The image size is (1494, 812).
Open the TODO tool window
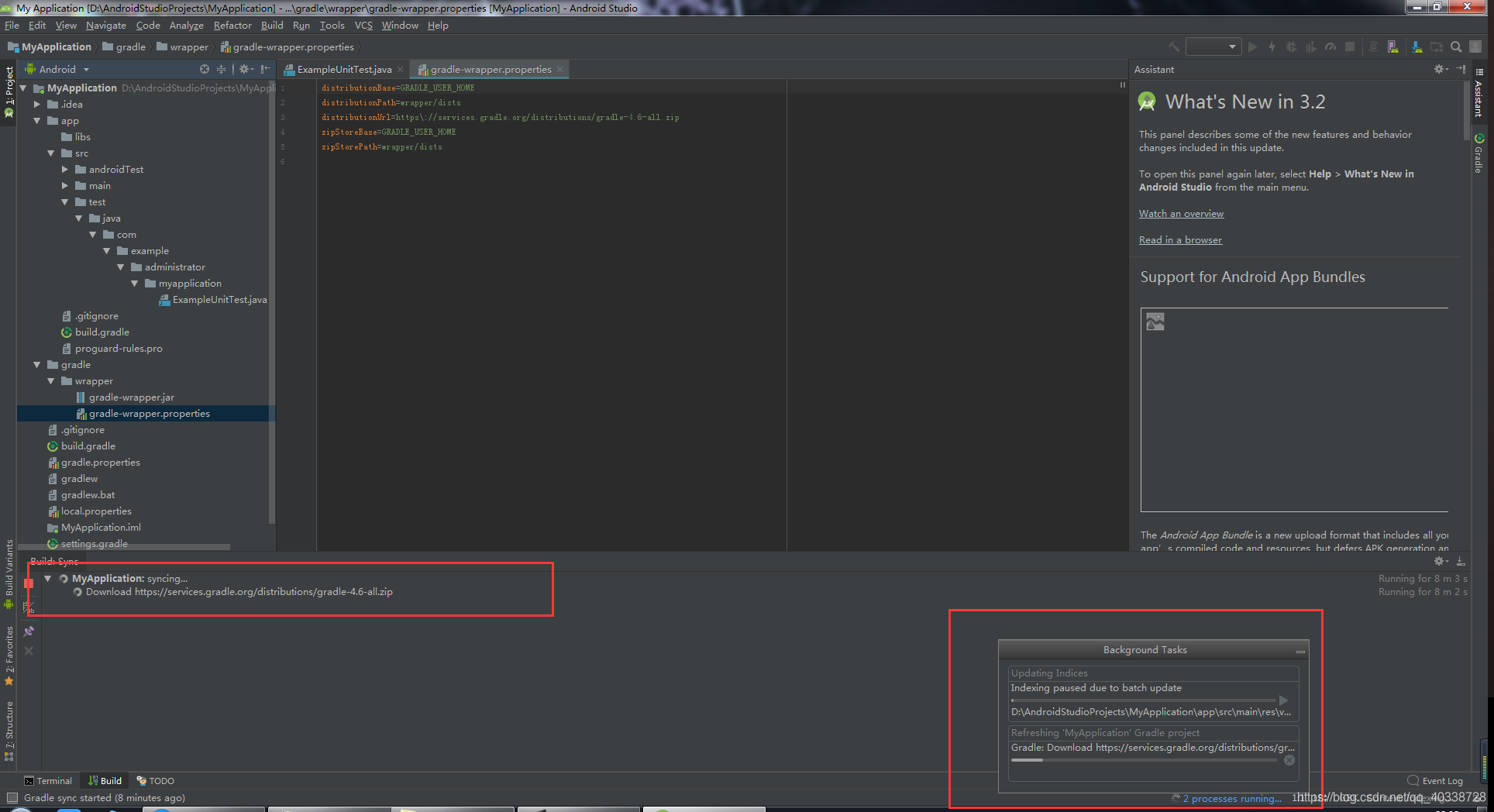click(155, 781)
